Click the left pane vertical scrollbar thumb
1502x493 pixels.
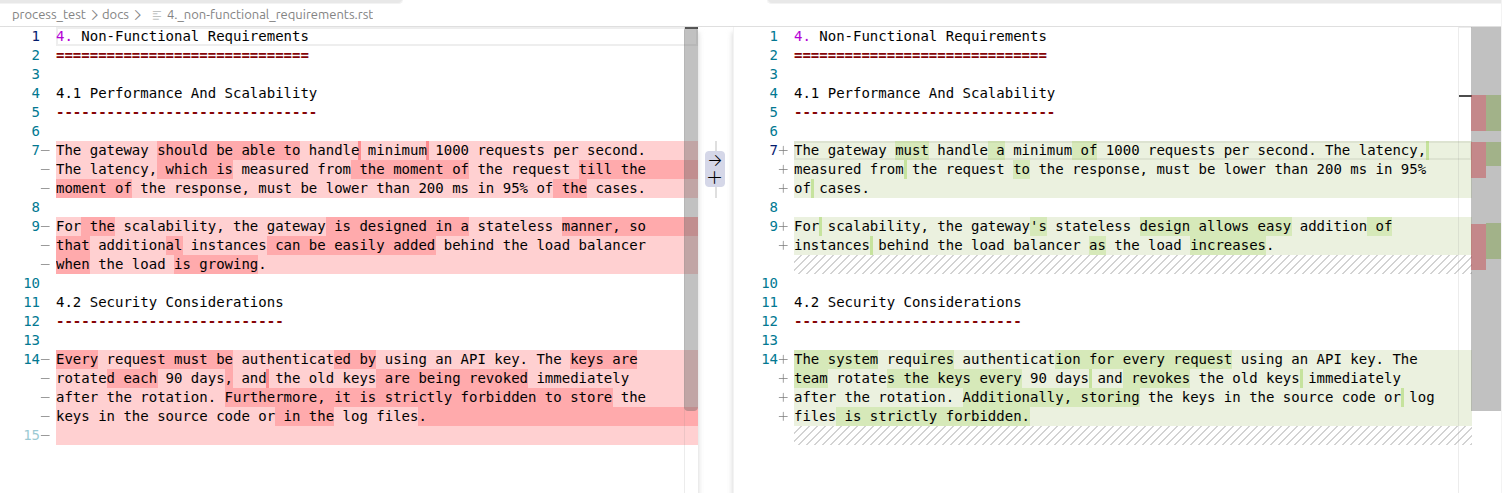pos(690,218)
